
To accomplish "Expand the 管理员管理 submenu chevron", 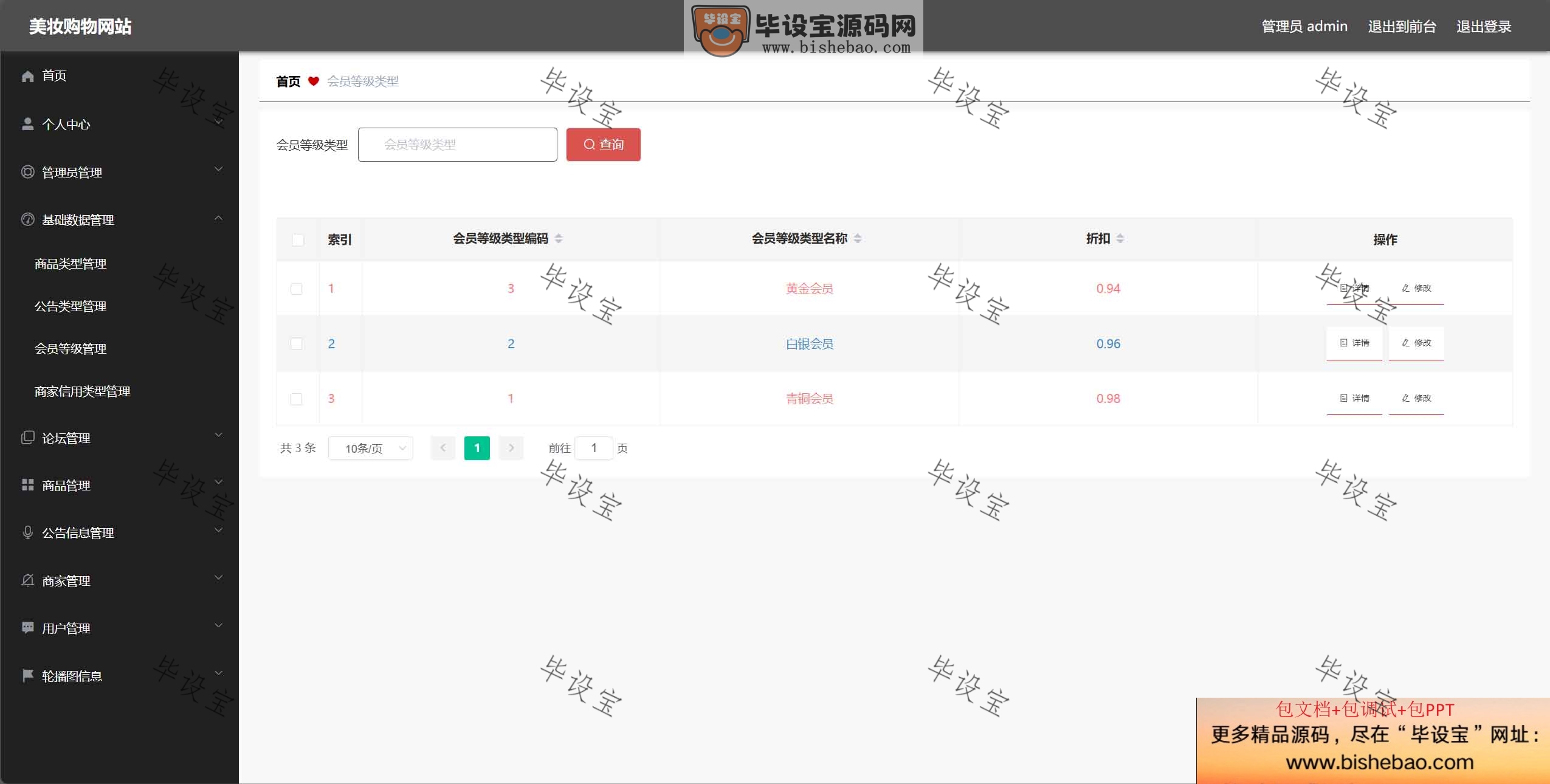I will pyautogui.click(x=219, y=170).
